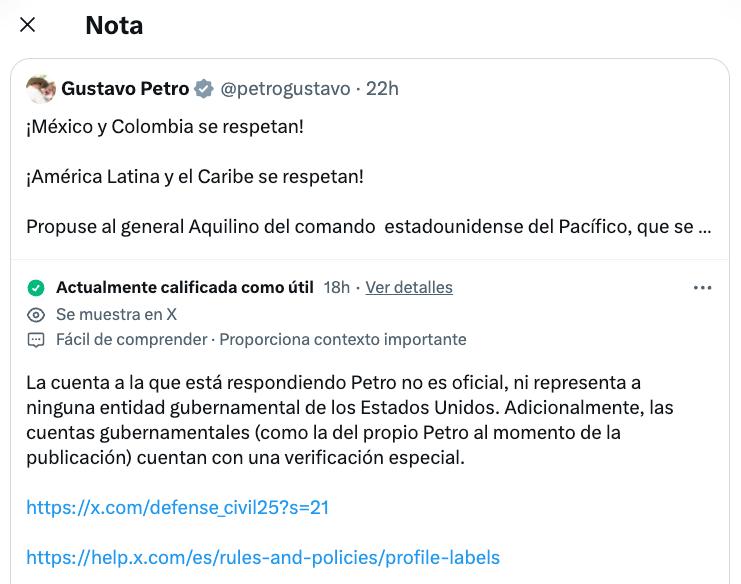Select the "Actualmente calificada como útil" label
741x584 pixels.
click(x=185, y=288)
